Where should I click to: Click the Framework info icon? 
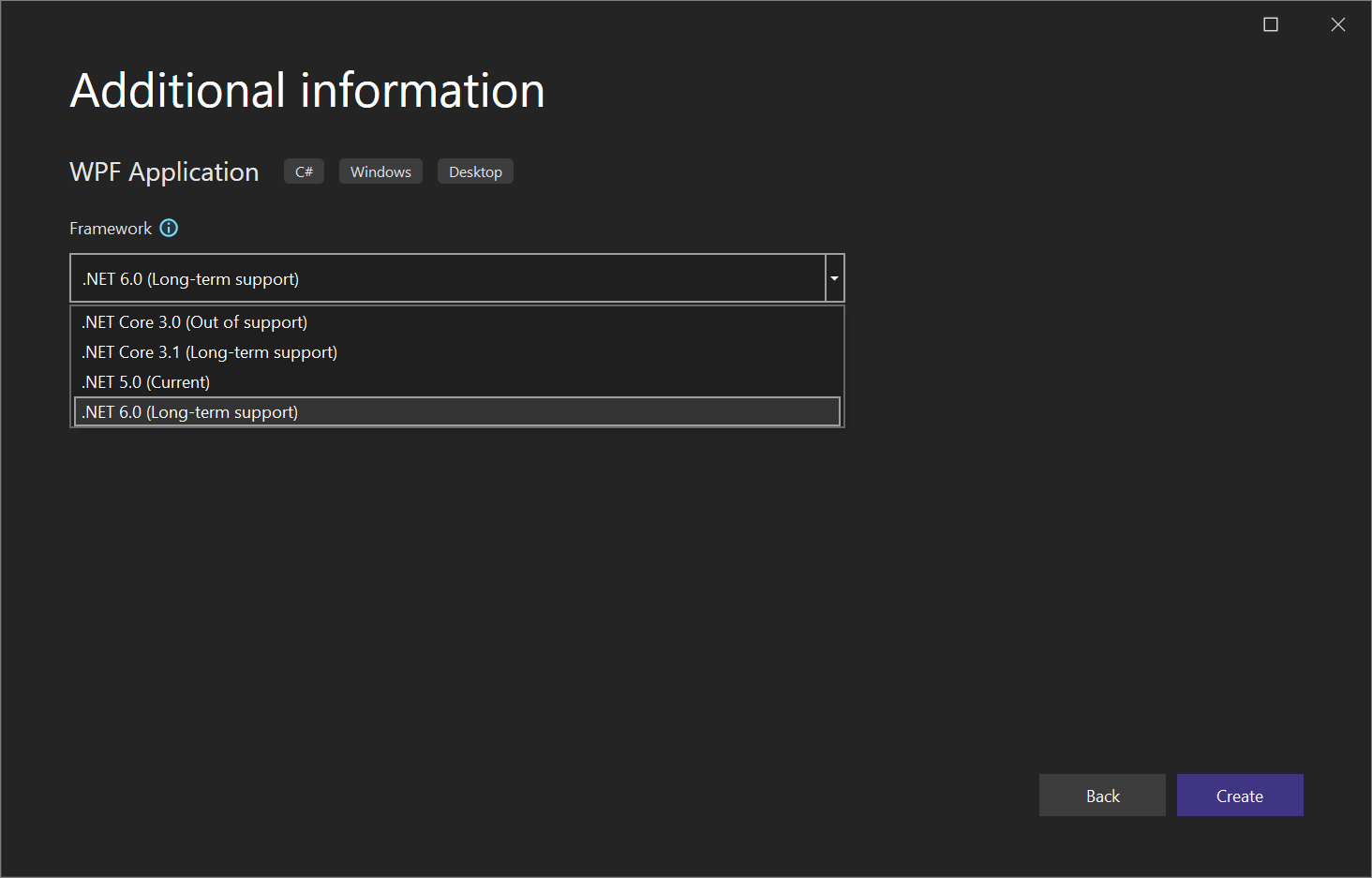[x=169, y=228]
